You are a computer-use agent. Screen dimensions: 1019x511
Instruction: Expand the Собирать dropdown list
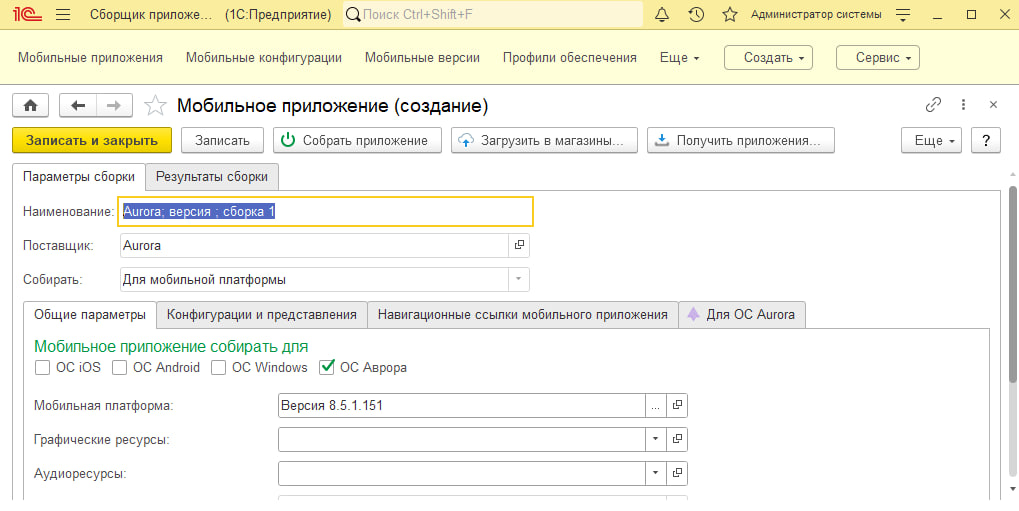518,279
